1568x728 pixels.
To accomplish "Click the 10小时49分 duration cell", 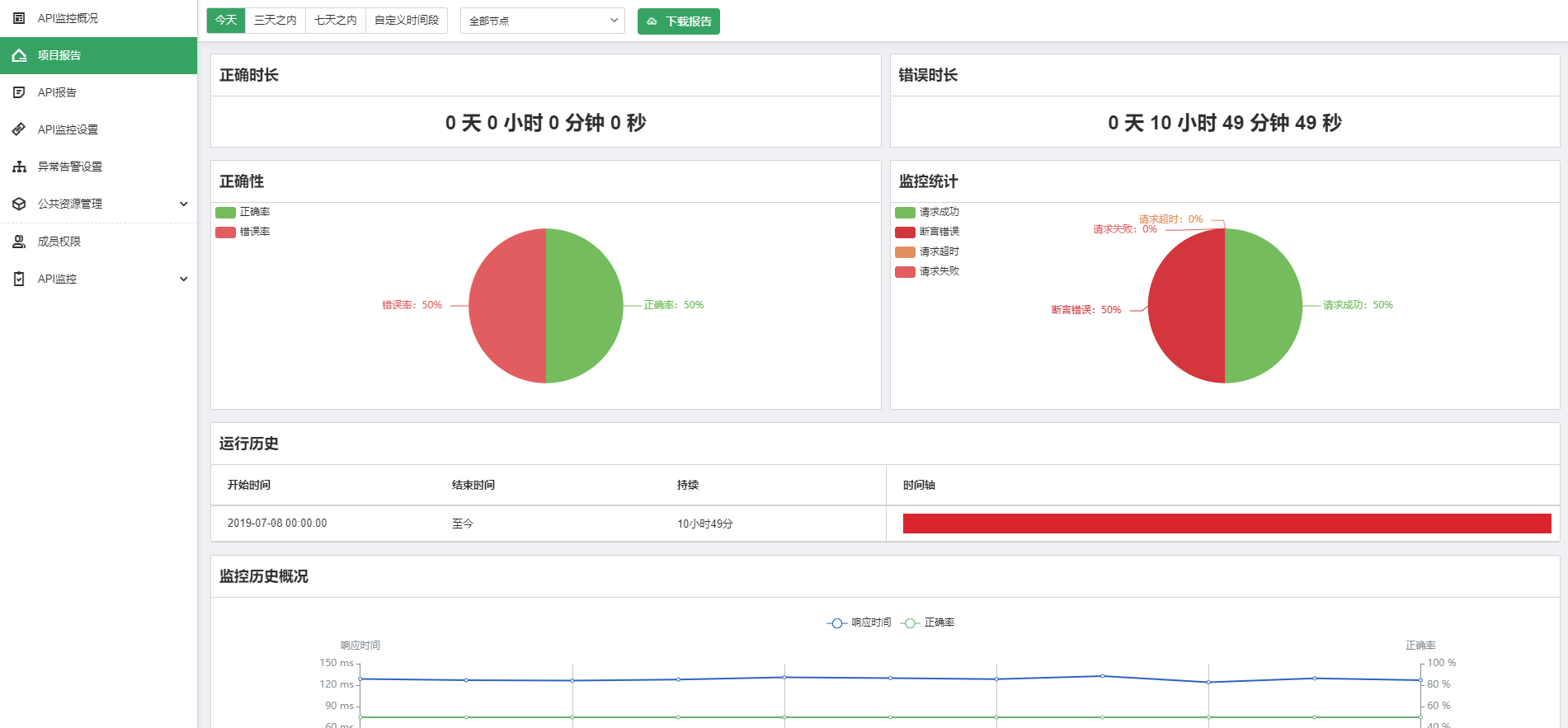I will click(705, 524).
